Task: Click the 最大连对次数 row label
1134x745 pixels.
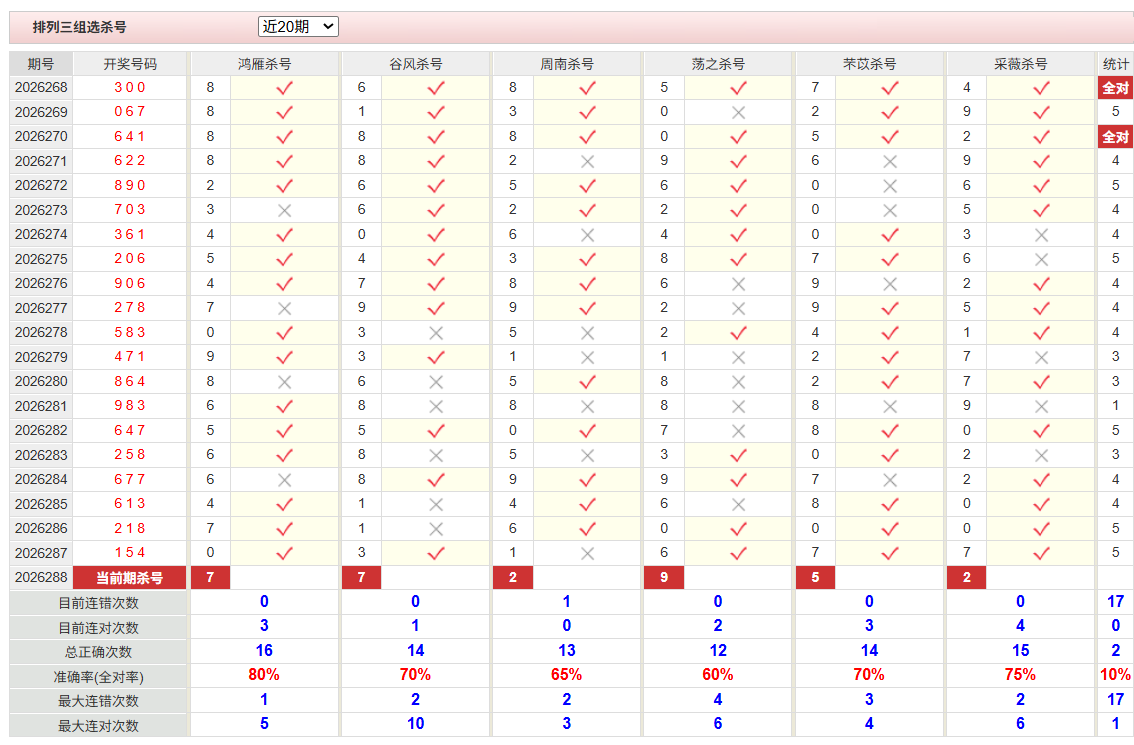Action: 98,725
